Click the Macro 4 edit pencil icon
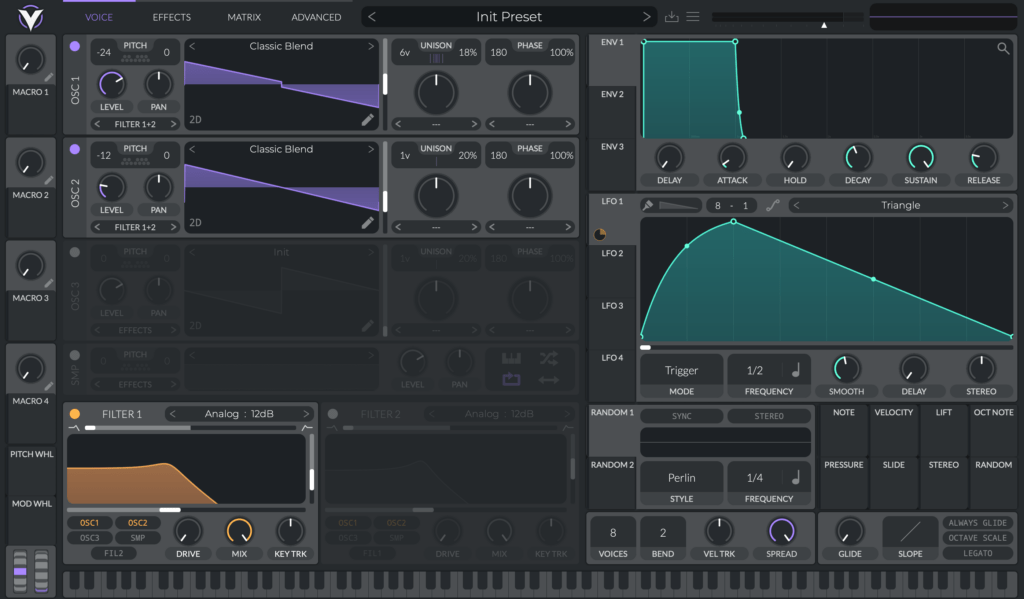Screen dimensions: 1024x599 tap(49, 387)
